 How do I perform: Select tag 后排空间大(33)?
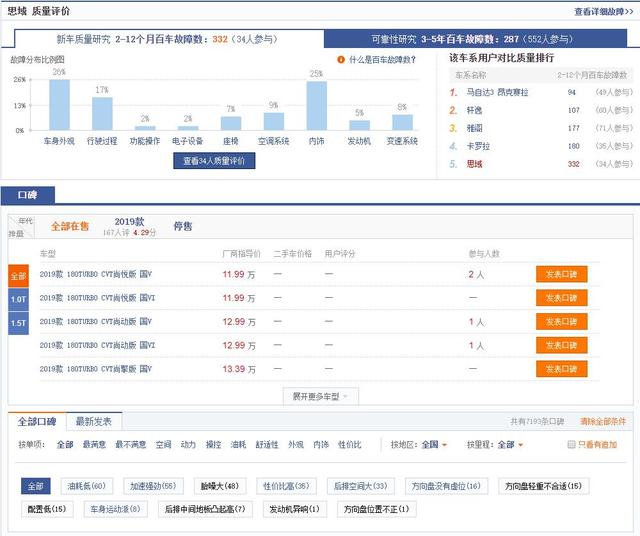point(361,486)
